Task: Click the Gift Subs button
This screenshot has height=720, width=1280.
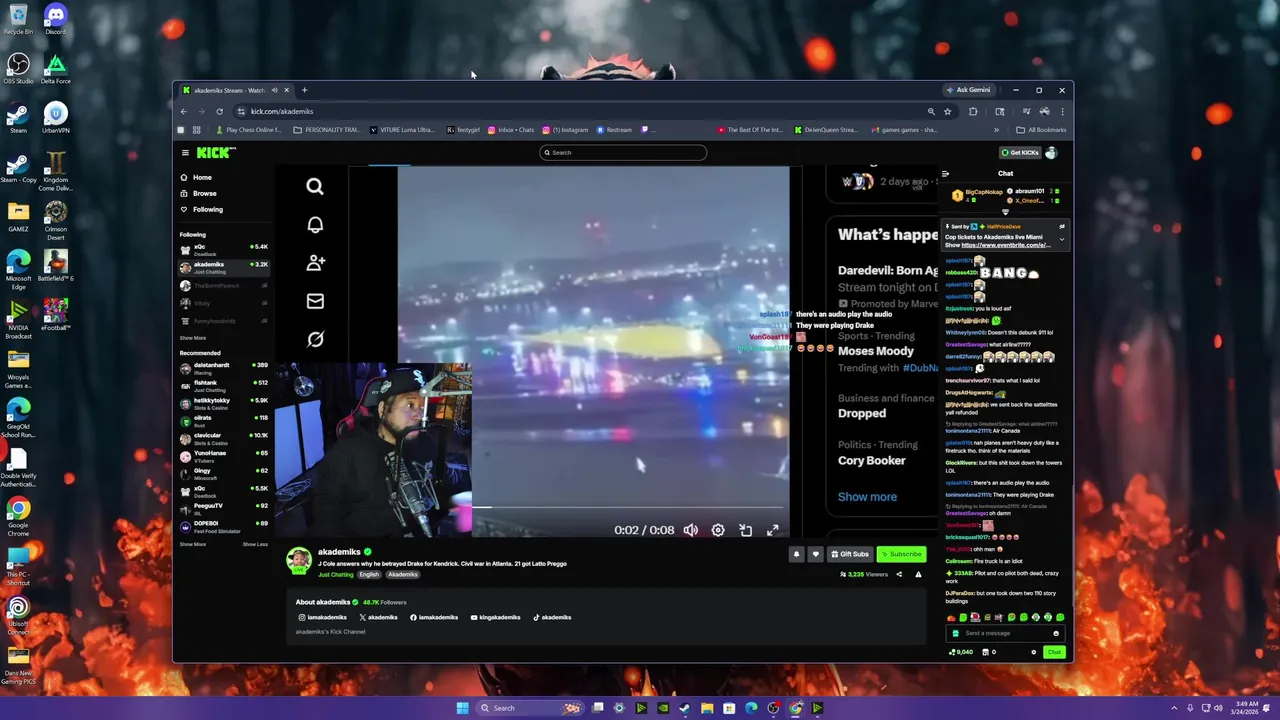Action: [x=850, y=554]
